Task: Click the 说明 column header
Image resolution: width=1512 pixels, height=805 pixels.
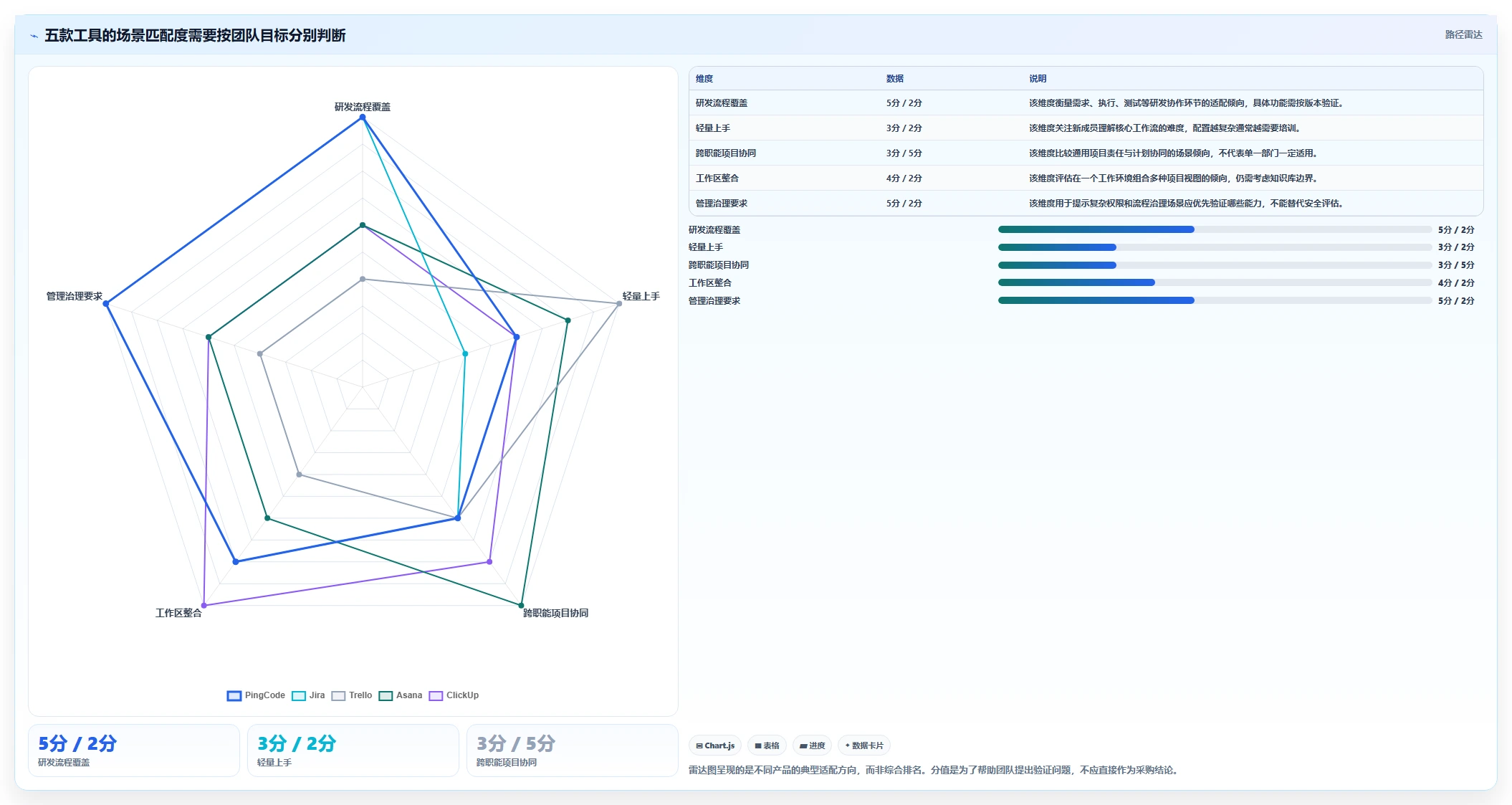Action: tap(1038, 79)
